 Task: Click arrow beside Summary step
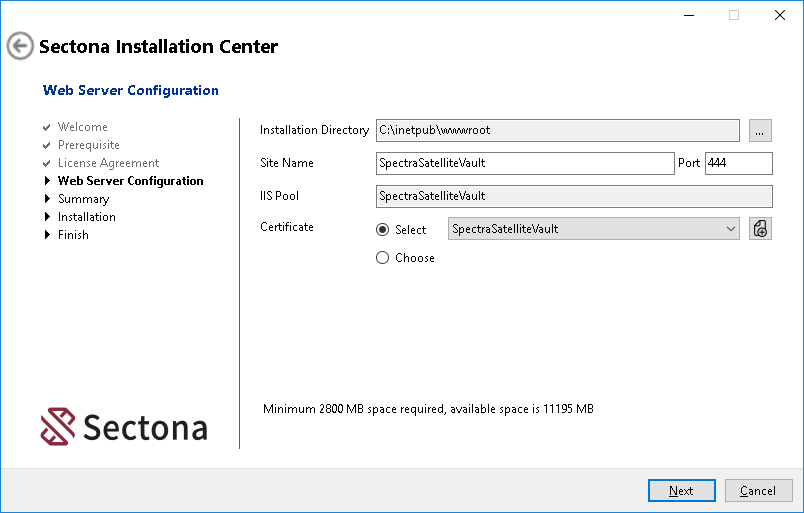47,199
